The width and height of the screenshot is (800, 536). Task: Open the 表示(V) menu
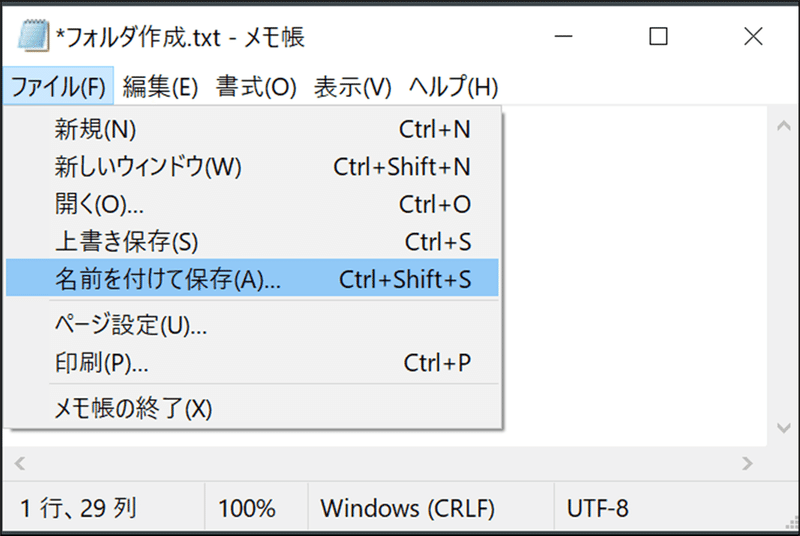coord(352,87)
